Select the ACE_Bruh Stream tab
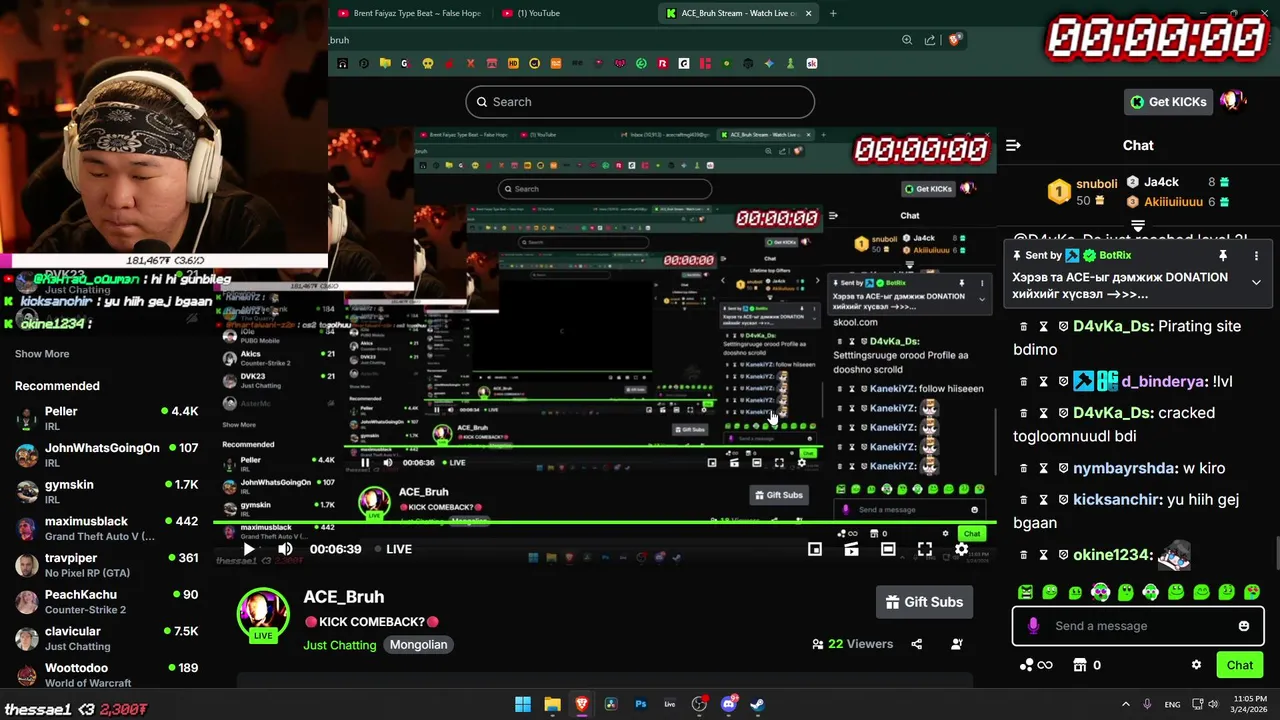This screenshot has height=720, width=1280. point(738,13)
